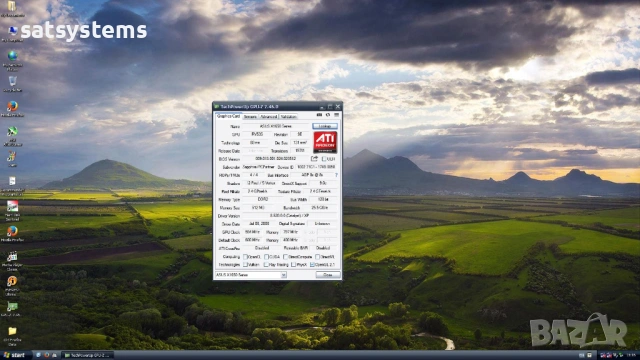The height and width of the screenshot is (360, 640).
Task: Click the ATI Radeon logo
Action: pos(325,142)
